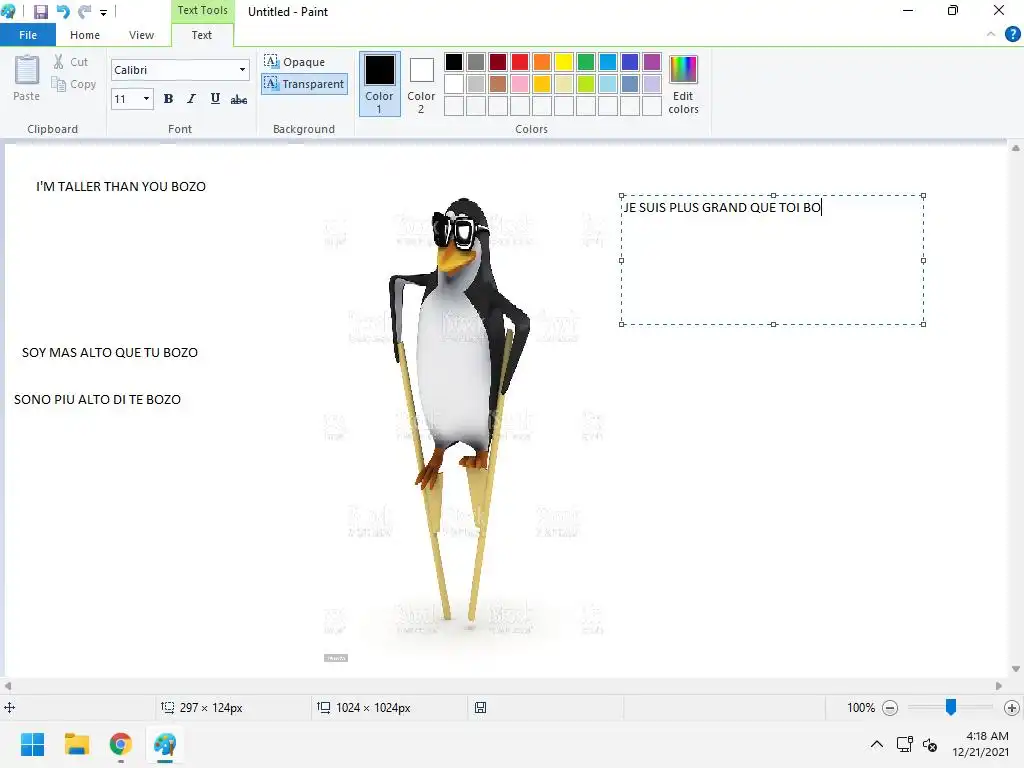Viewport: 1024px width, 768px height.
Task: Toggle bold formatting
Action: (x=168, y=99)
